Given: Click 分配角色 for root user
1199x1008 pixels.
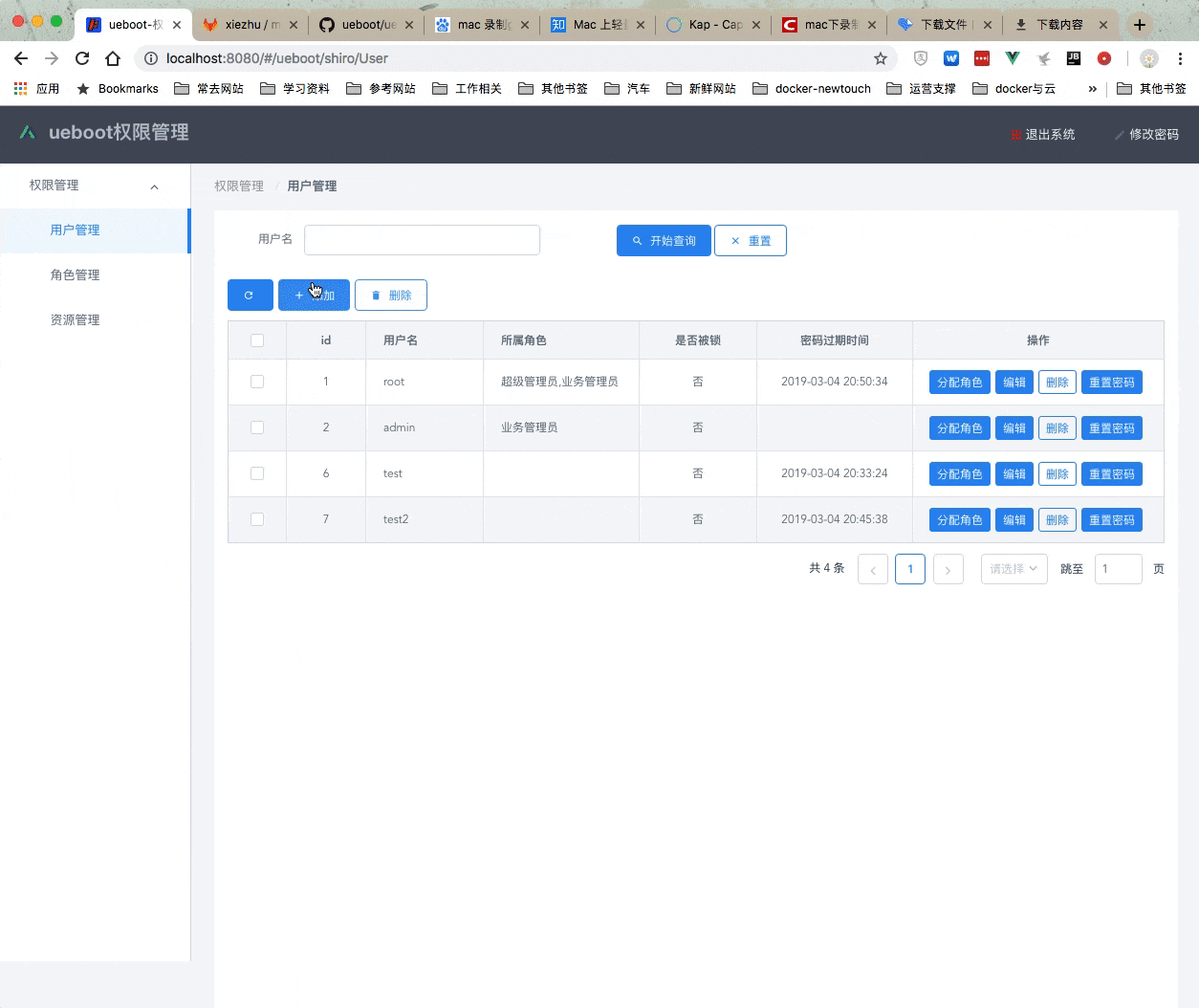Looking at the screenshot, I should click(x=960, y=383).
